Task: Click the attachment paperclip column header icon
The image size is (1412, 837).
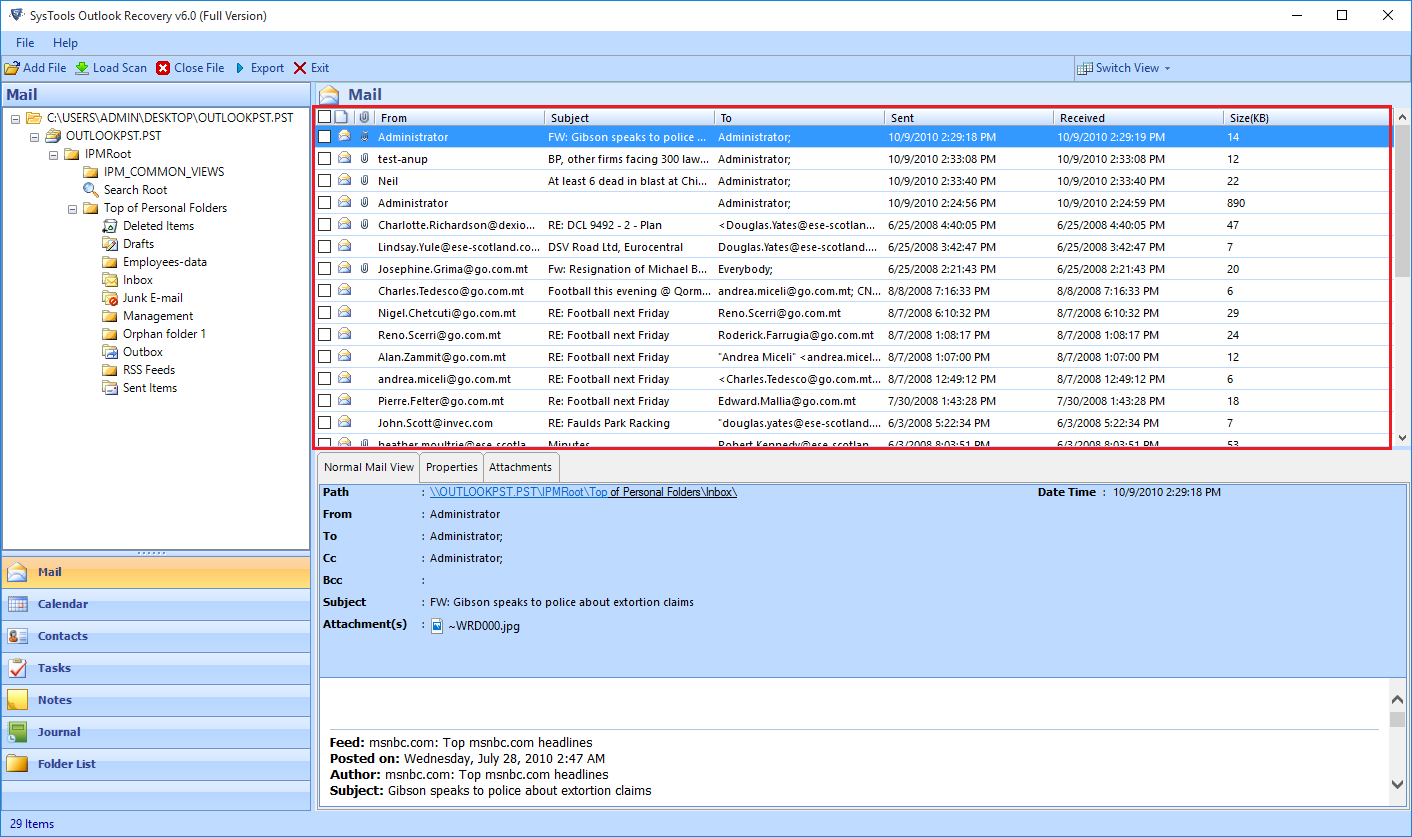Action: (364, 117)
